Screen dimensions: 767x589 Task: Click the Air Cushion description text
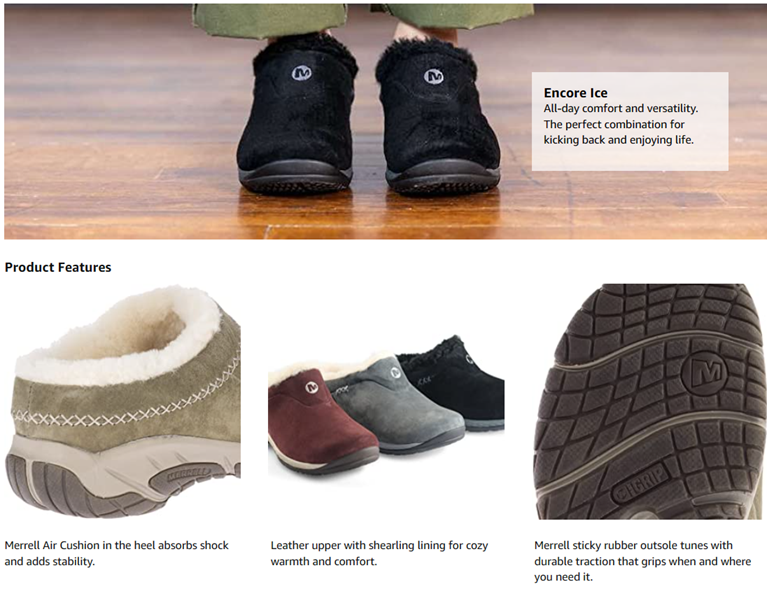[x=116, y=553]
